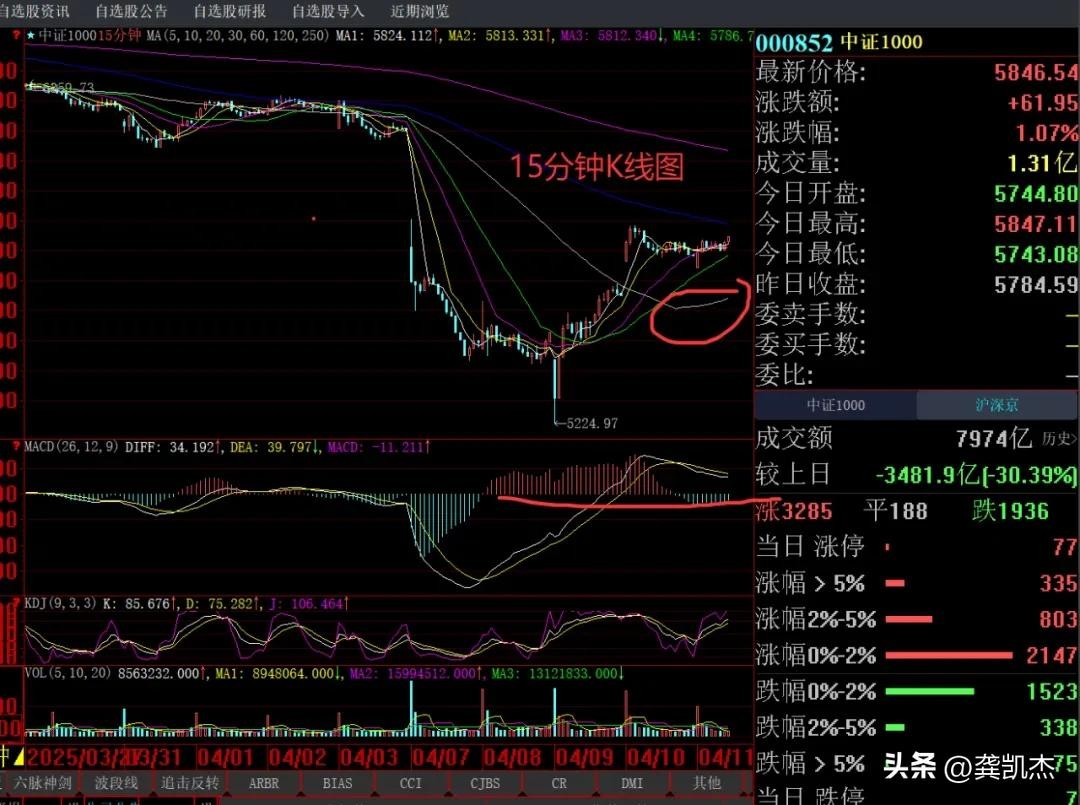Image resolution: width=1080 pixels, height=805 pixels.
Task: Click the red question mark beside KDJ
Action: pos(16,604)
